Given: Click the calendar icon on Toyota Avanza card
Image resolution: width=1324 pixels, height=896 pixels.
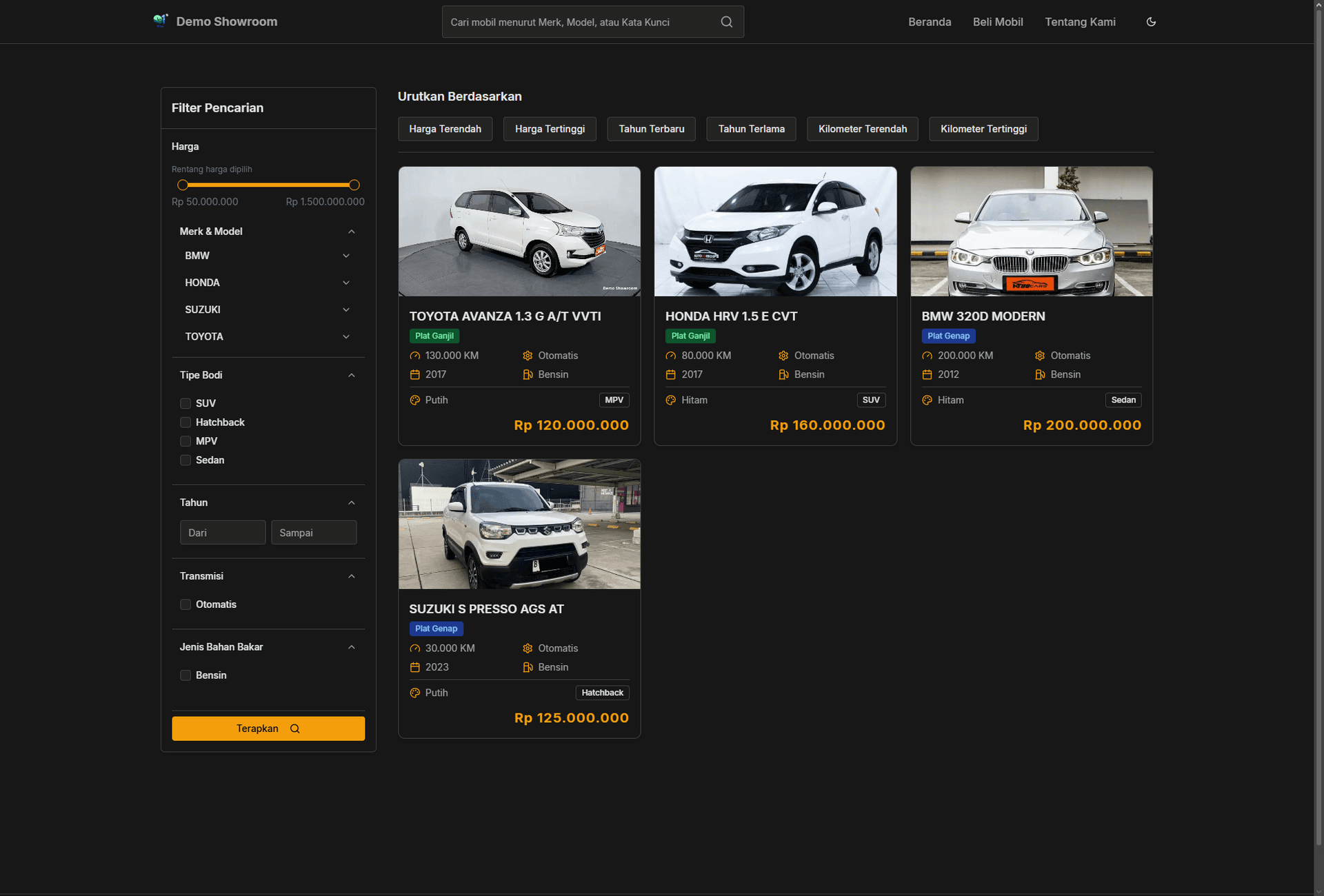Looking at the screenshot, I should coord(414,375).
